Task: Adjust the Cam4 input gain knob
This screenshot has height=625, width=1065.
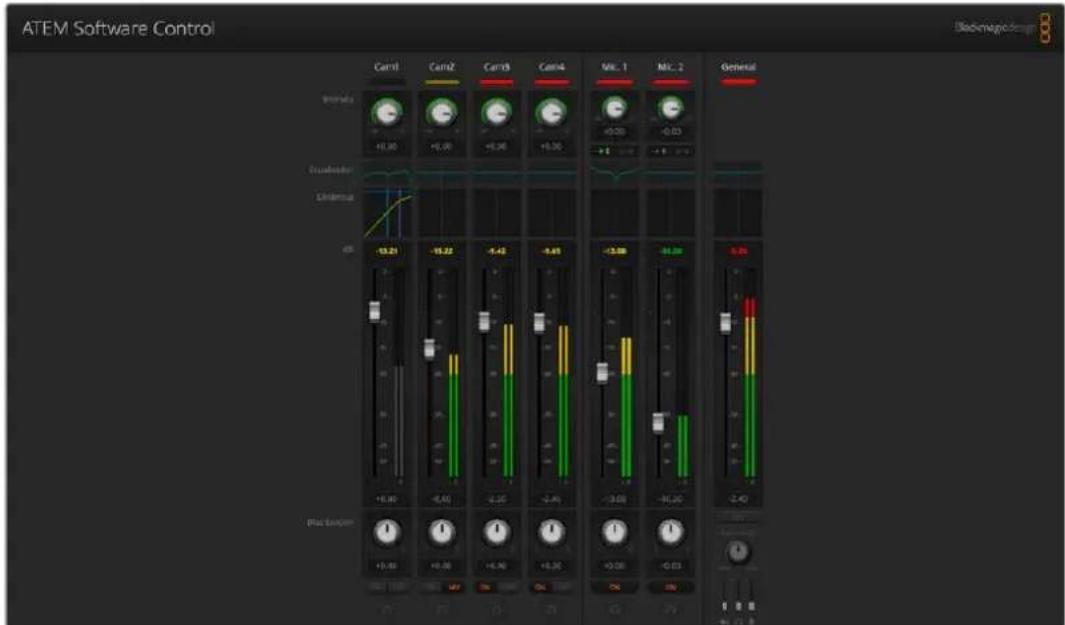Action: coord(551,112)
